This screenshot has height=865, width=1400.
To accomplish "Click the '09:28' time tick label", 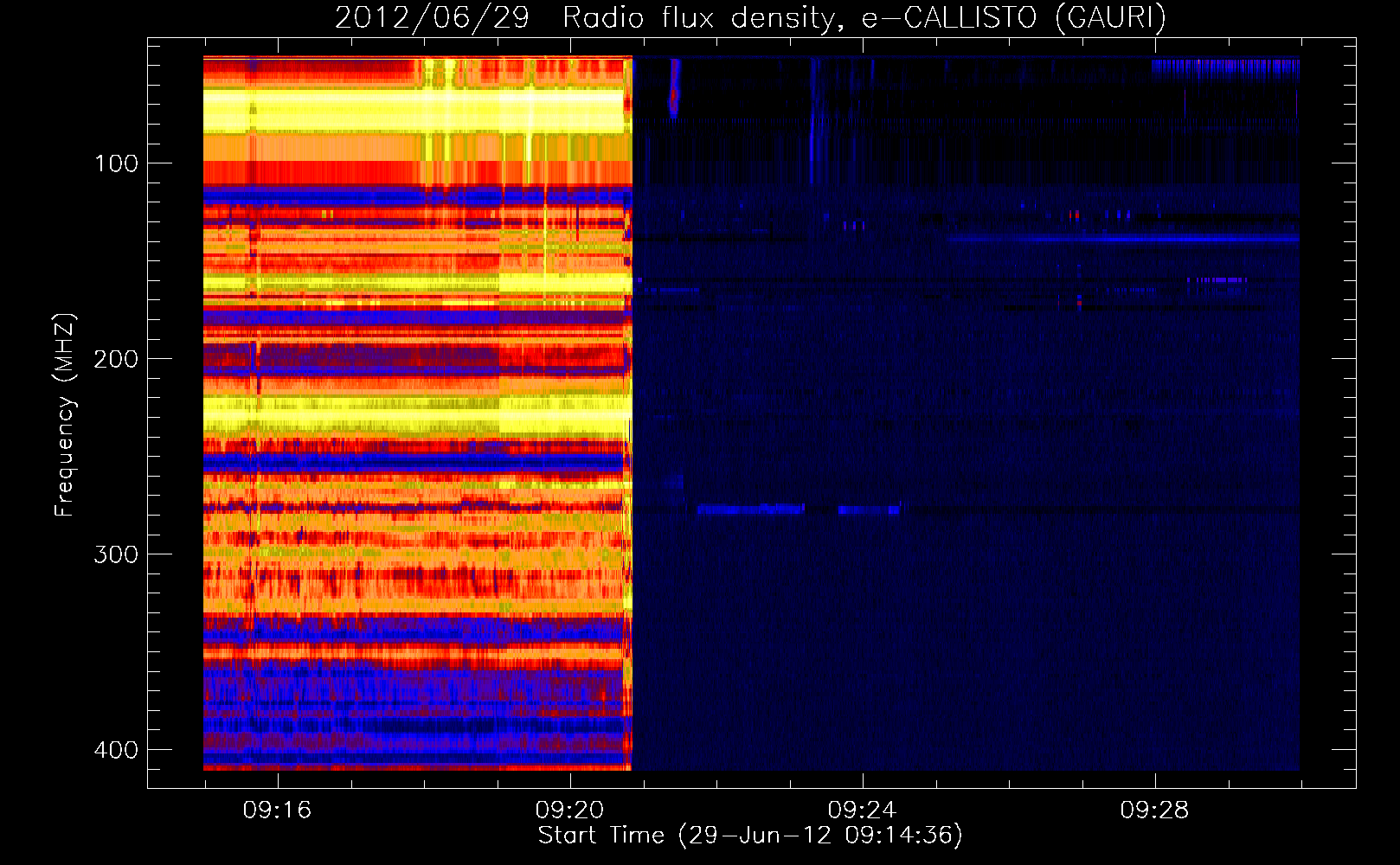I will (x=1154, y=810).
